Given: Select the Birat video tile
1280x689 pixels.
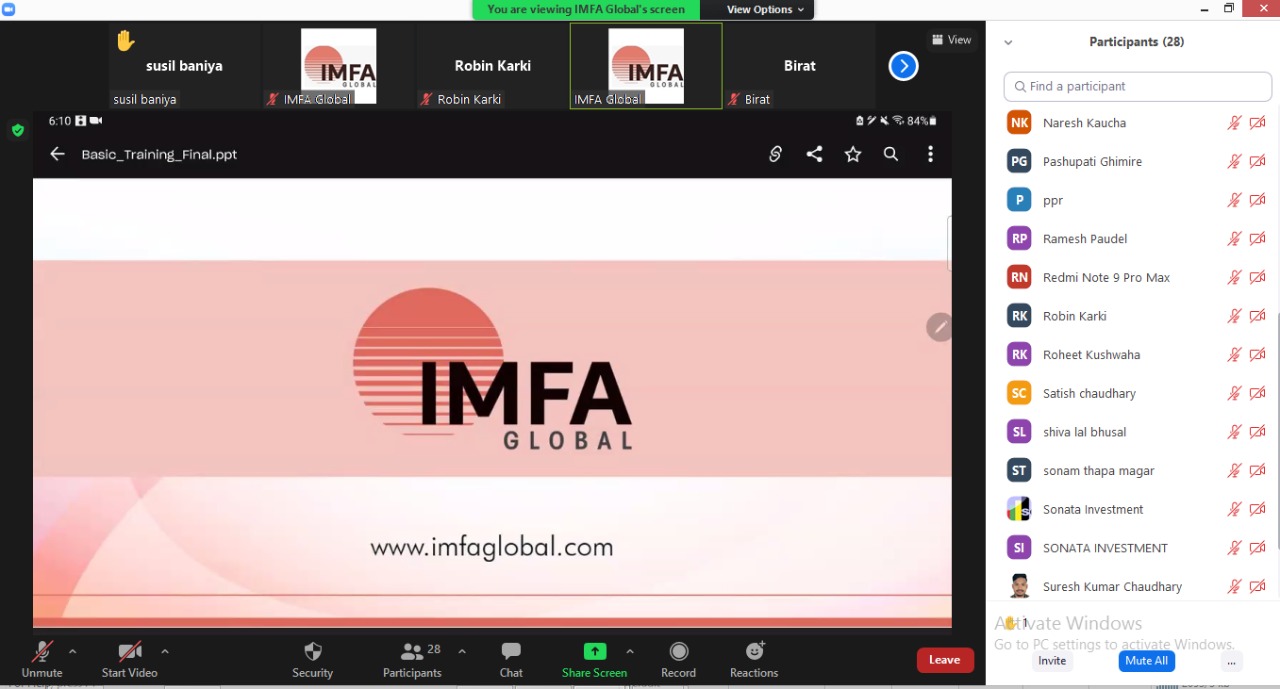Looking at the screenshot, I should (799, 66).
